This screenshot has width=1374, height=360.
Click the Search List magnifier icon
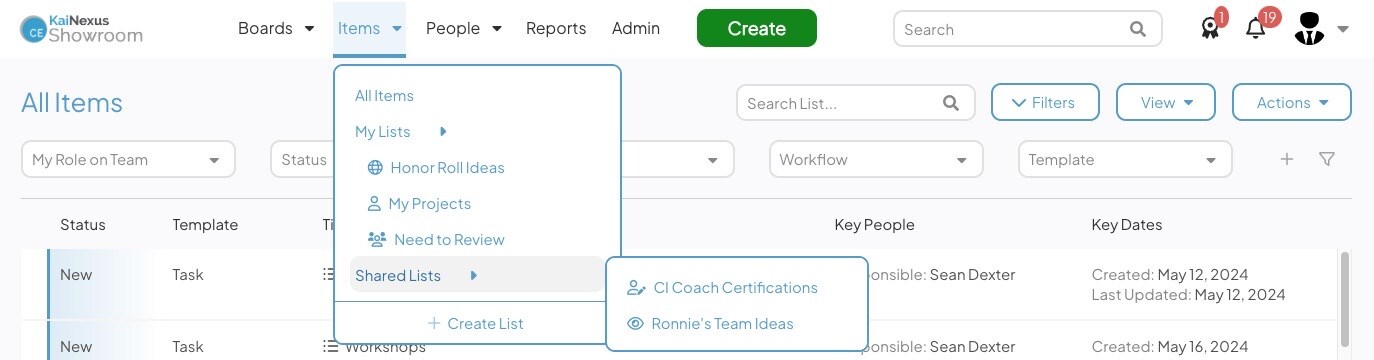pyautogui.click(x=951, y=103)
